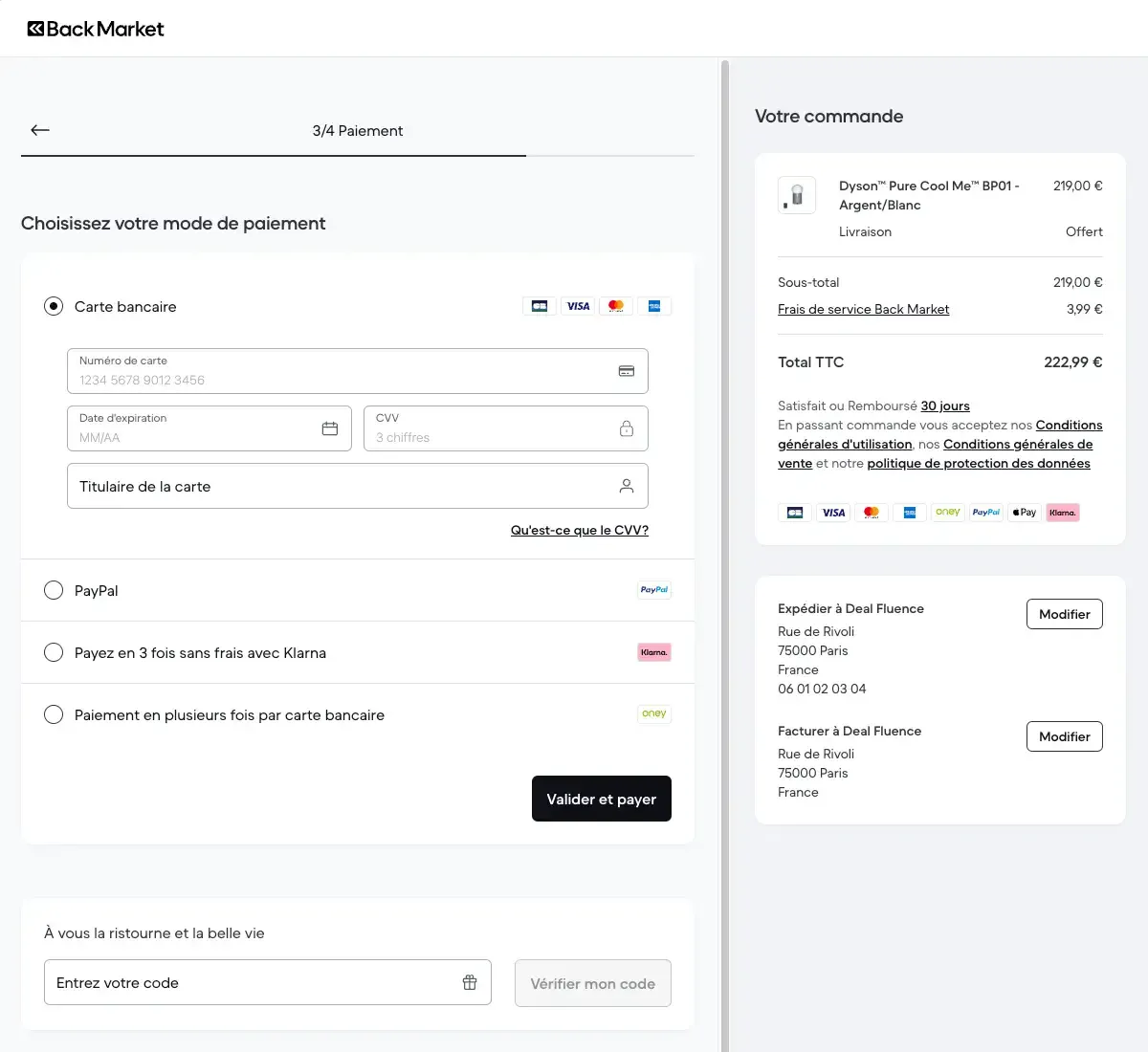Click the Mastercard icon near Carte bancaire
This screenshot has width=1148, height=1052.
[x=616, y=306]
